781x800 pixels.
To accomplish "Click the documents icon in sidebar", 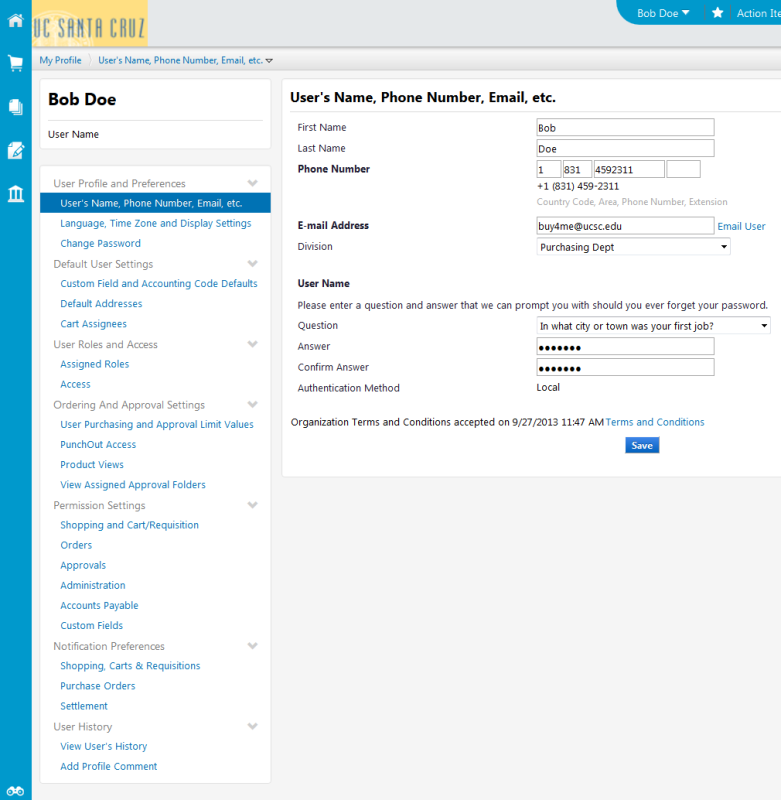I will (x=15, y=107).
